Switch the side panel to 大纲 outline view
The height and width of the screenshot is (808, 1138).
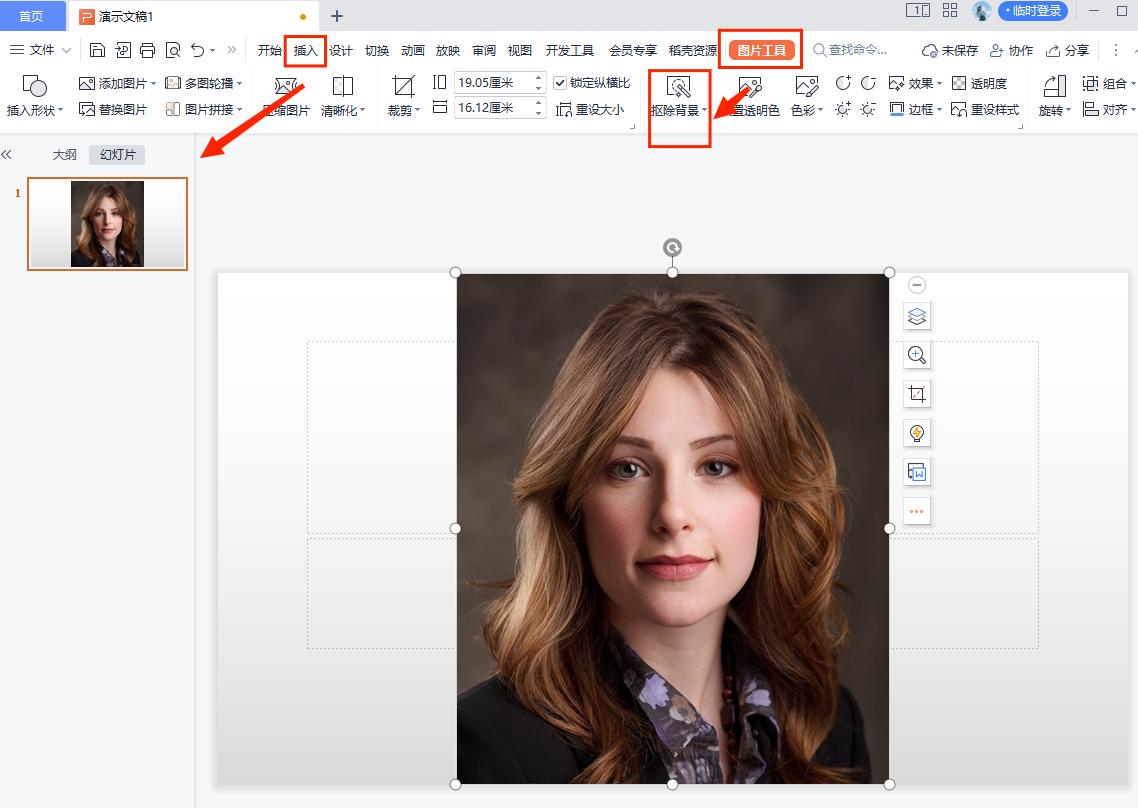(65, 155)
